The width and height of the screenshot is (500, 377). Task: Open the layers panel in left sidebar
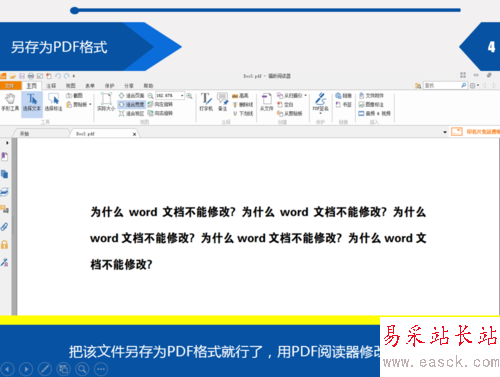[x=5, y=192]
